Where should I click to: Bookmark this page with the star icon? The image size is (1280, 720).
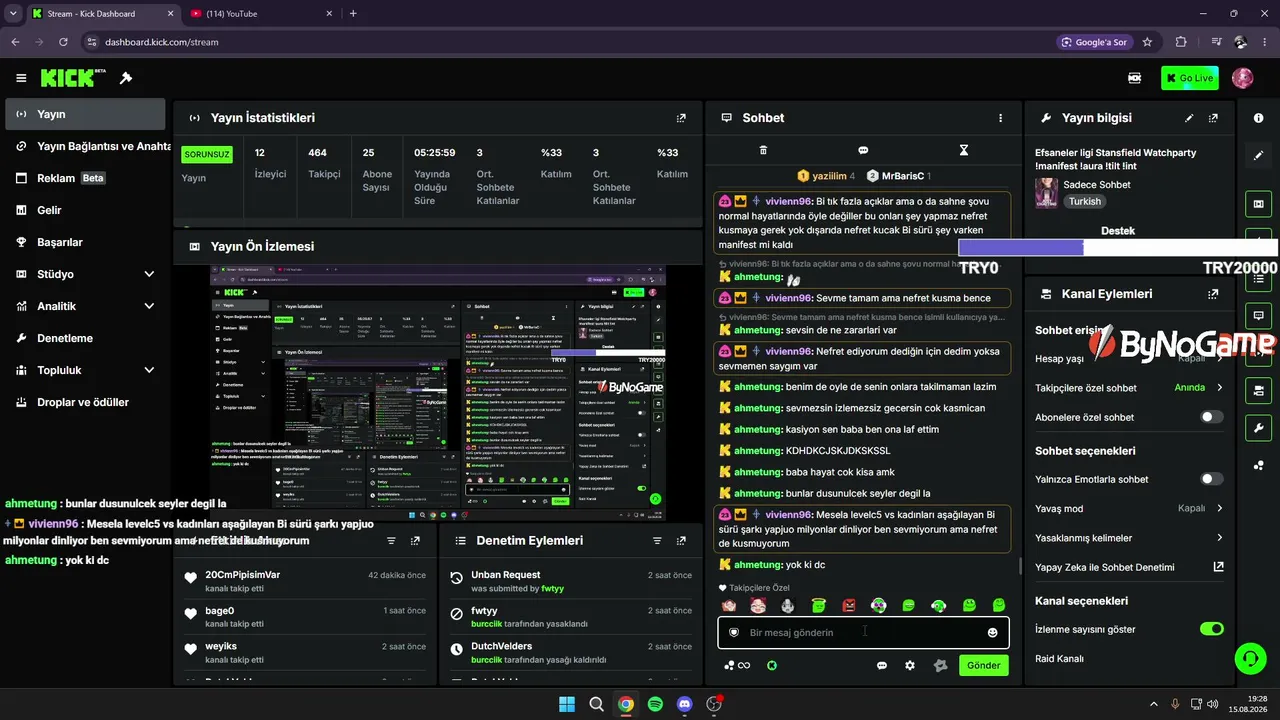pyautogui.click(x=1147, y=42)
